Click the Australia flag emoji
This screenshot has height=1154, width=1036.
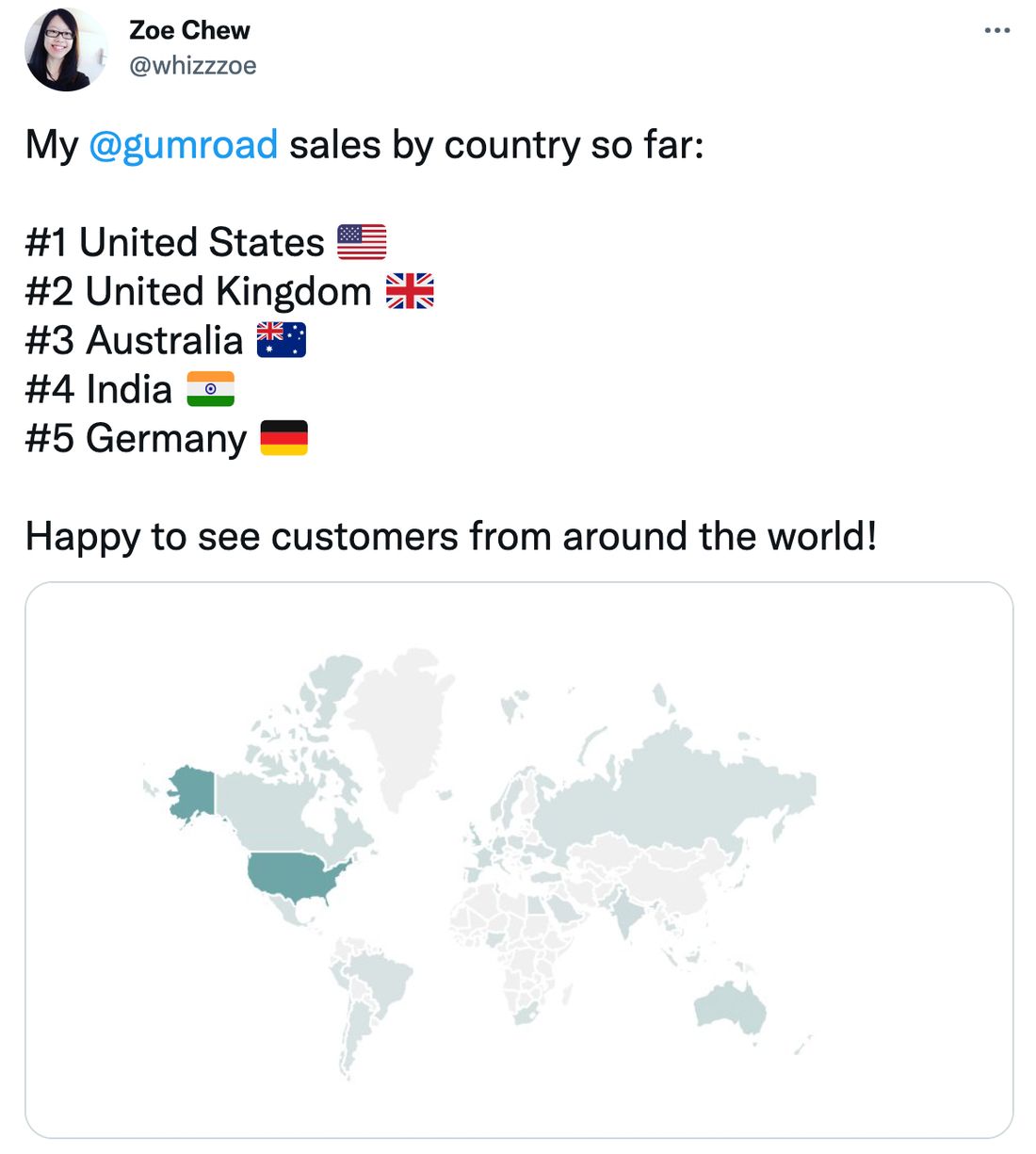(x=281, y=340)
